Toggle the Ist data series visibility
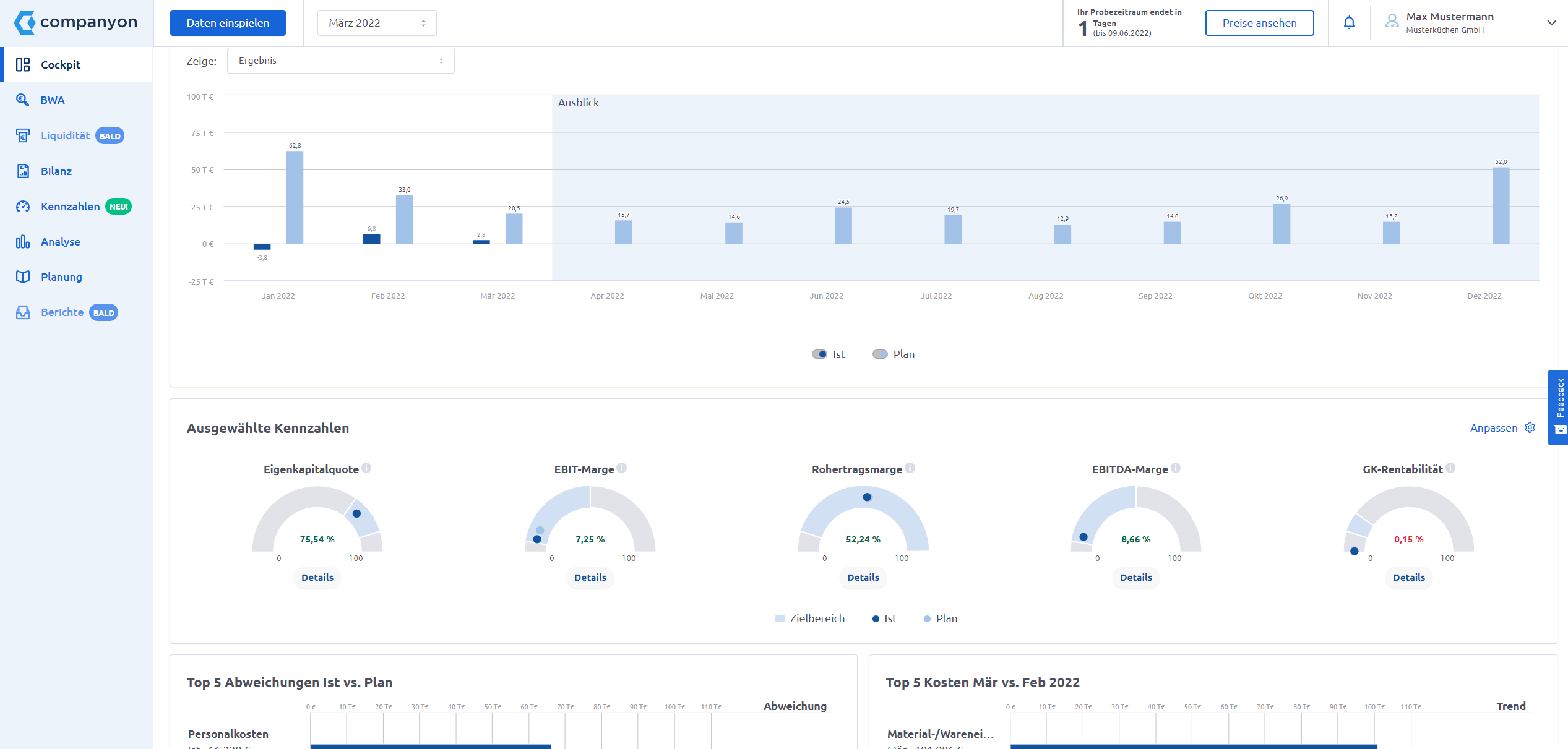 click(820, 353)
